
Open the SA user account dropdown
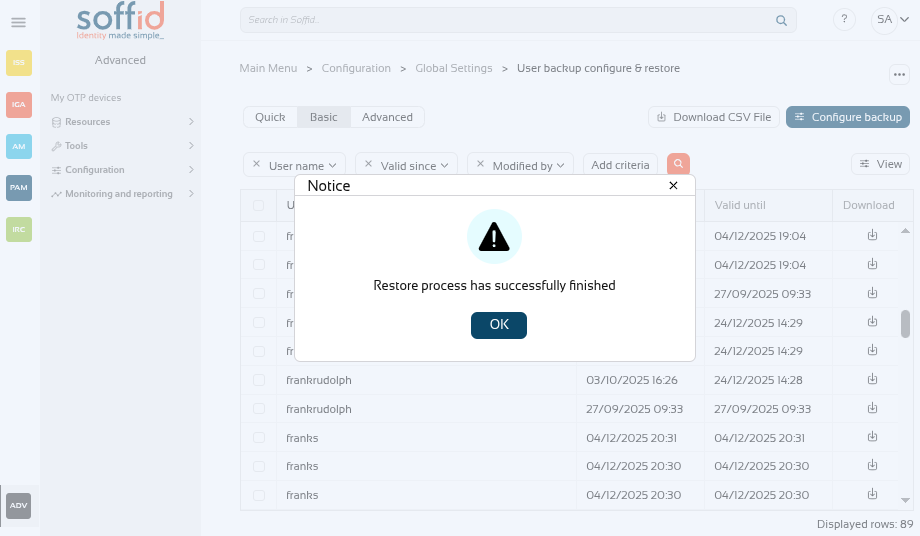[884, 20]
